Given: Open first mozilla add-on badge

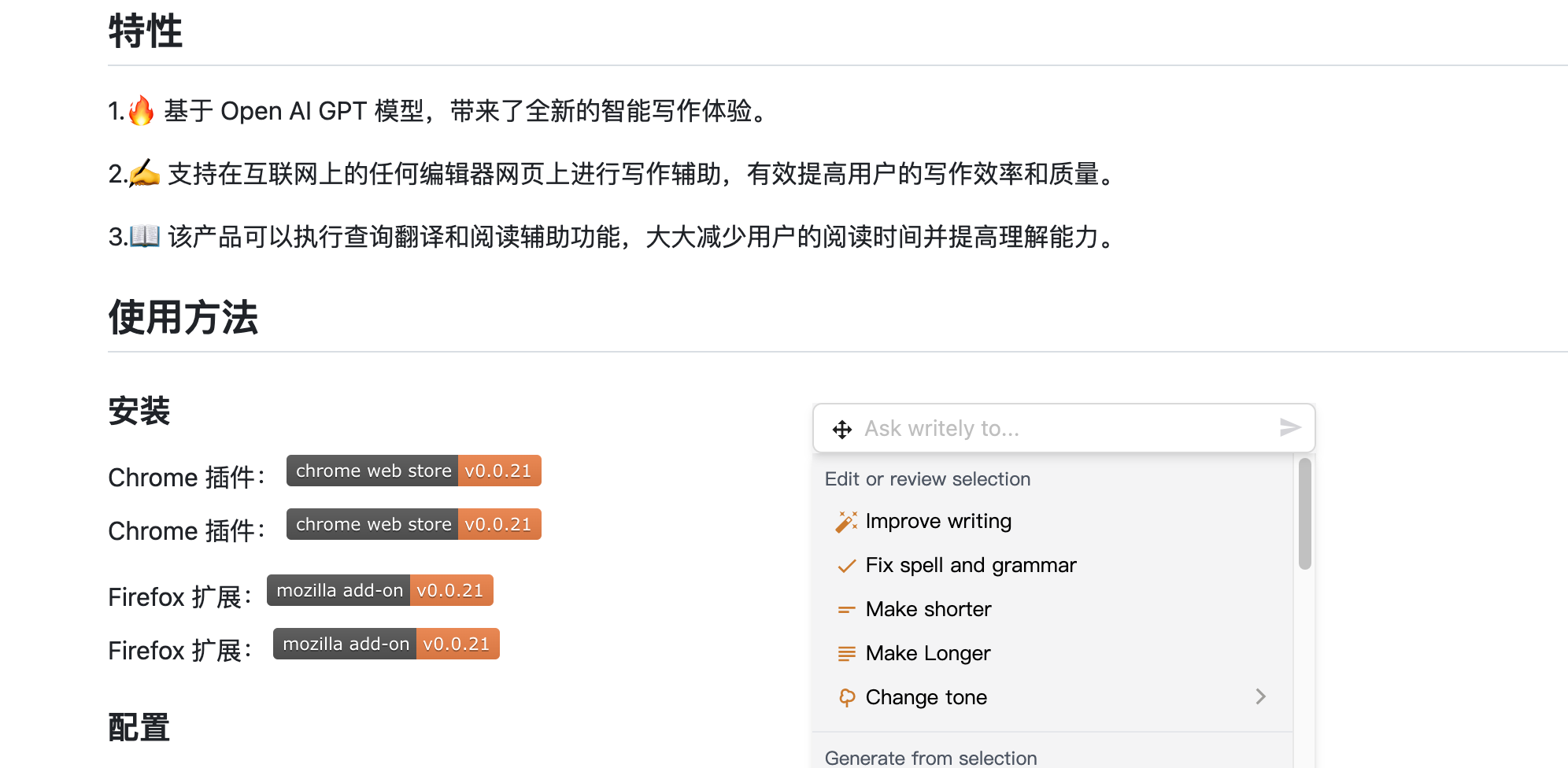Looking at the screenshot, I should point(339,590).
